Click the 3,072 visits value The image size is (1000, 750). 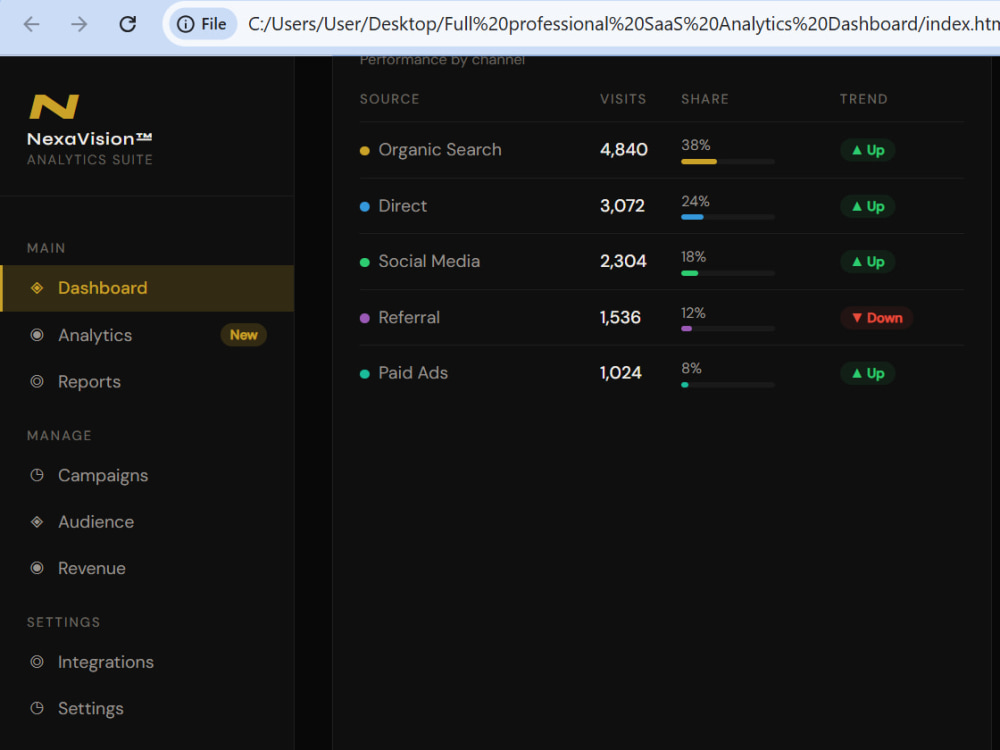(622, 206)
